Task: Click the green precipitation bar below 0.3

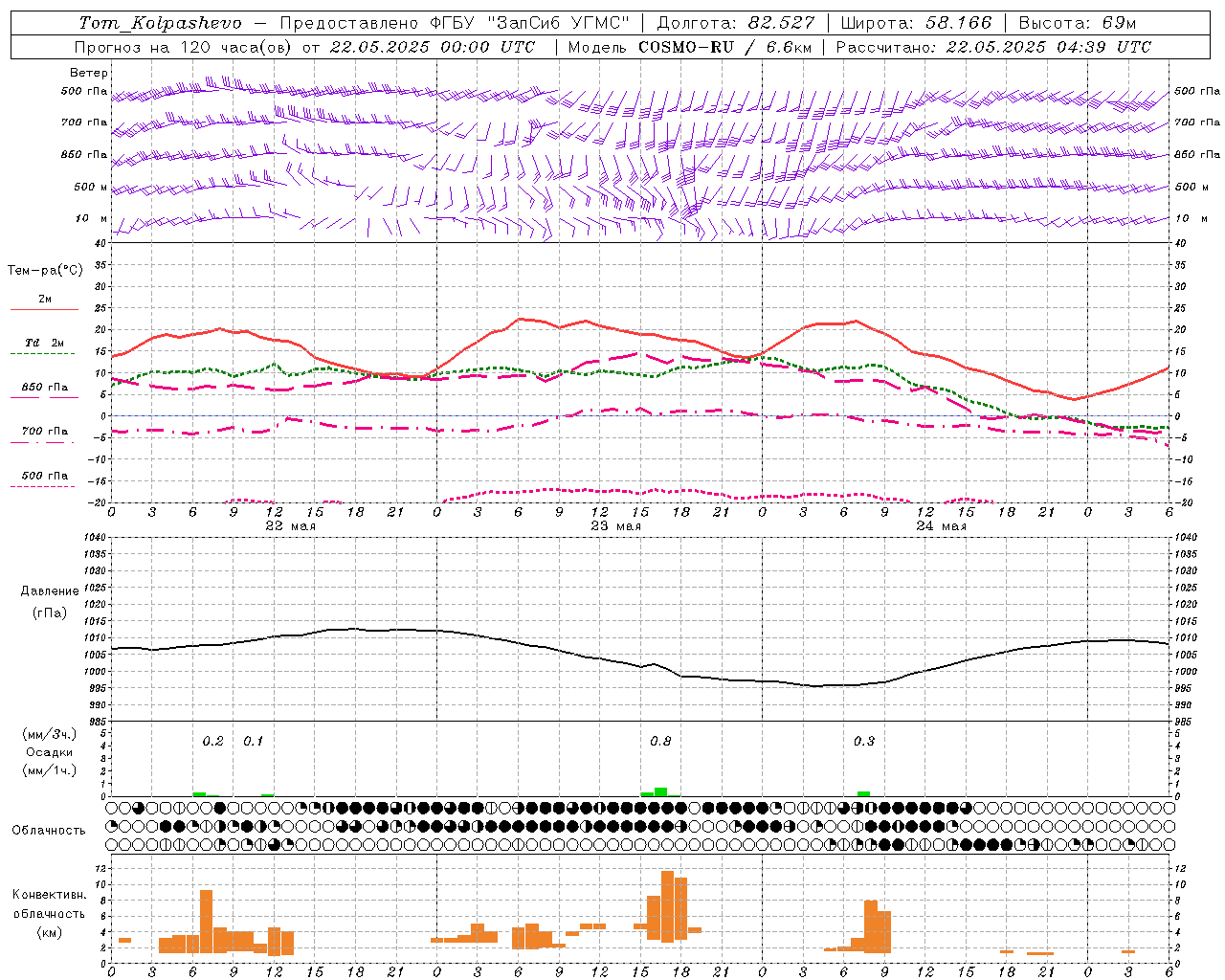Action: (x=863, y=793)
